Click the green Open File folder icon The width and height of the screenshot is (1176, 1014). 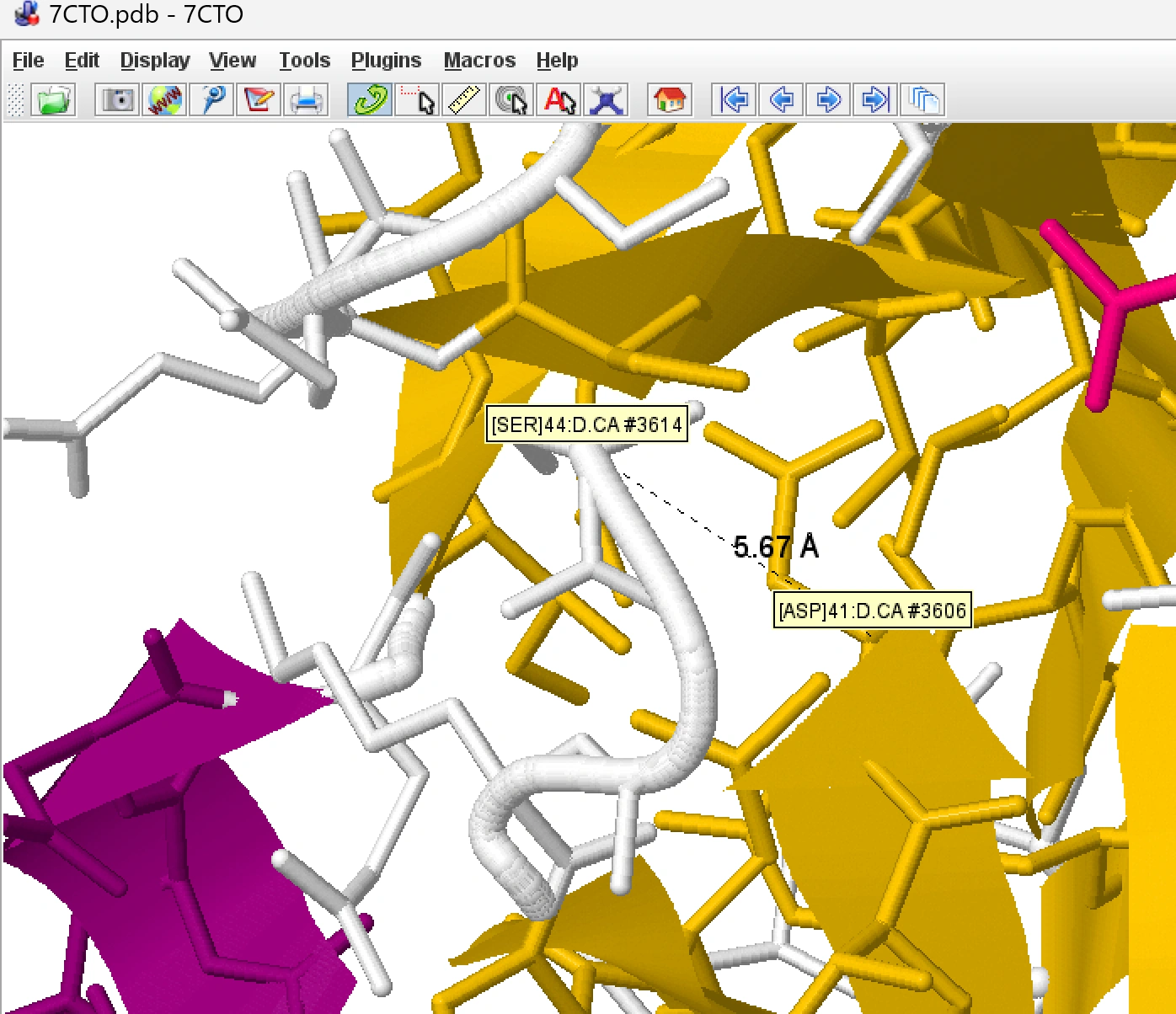pos(53,100)
